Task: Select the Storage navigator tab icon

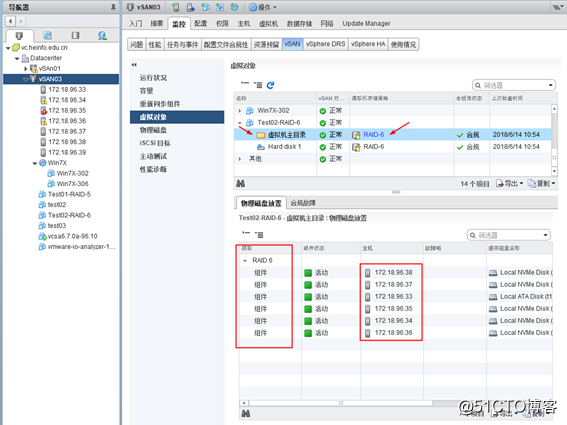Action: [75, 35]
